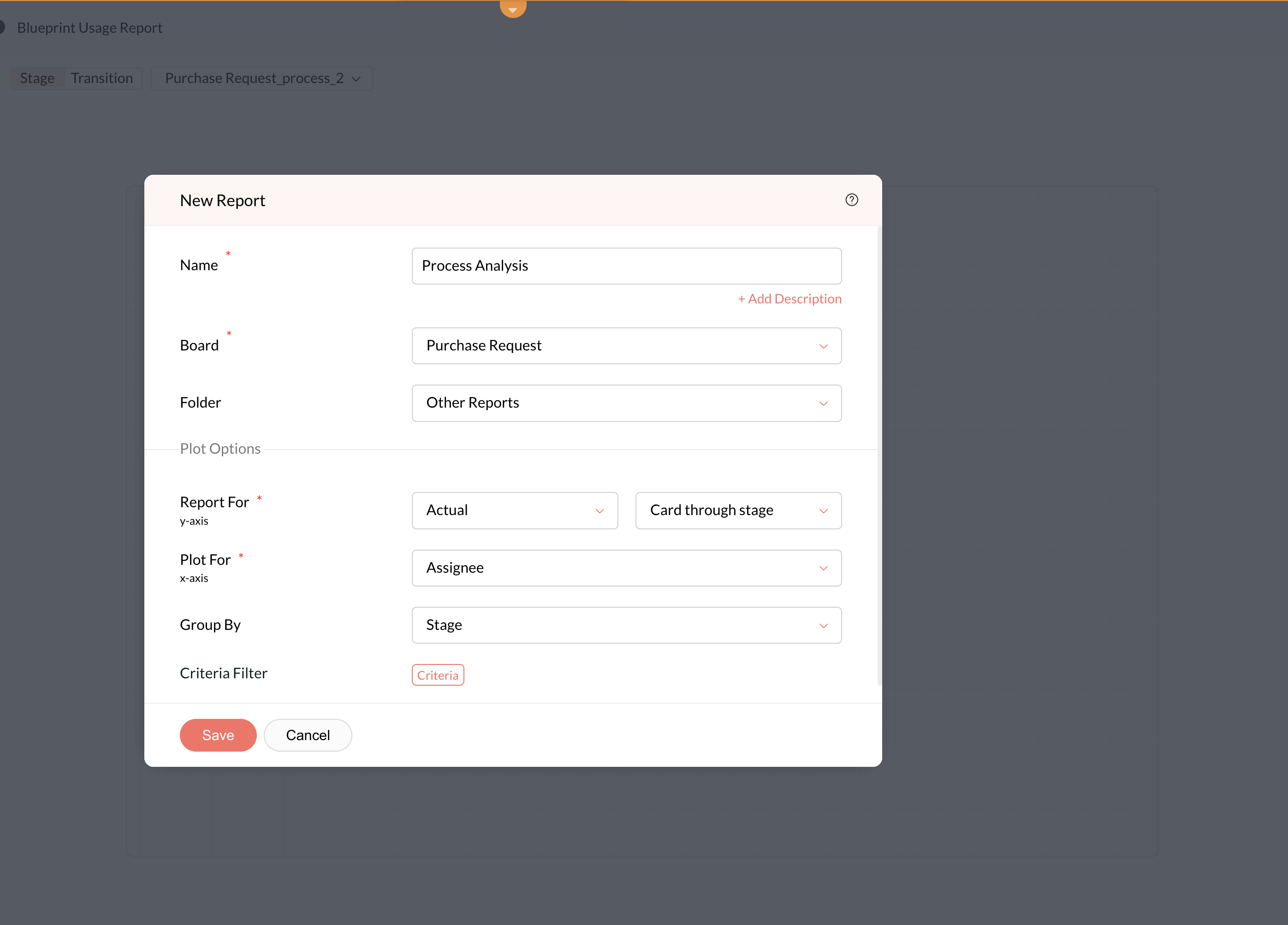1288x925 pixels.
Task: Click the Add Description link
Action: (789, 299)
